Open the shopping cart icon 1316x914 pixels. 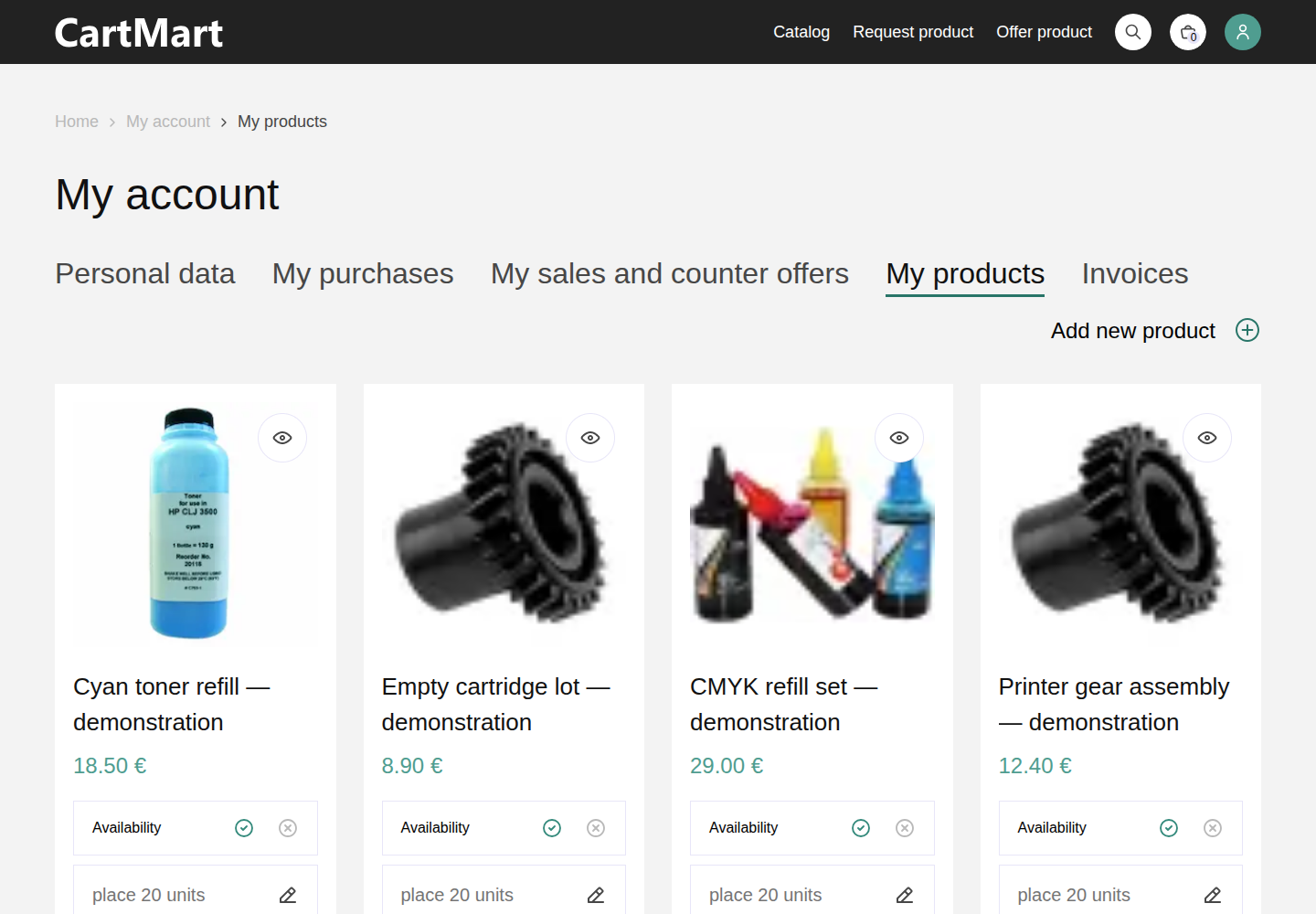pos(1188,32)
